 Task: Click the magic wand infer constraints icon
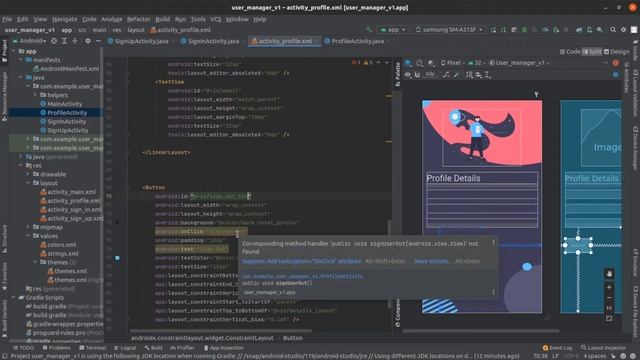point(456,75)
